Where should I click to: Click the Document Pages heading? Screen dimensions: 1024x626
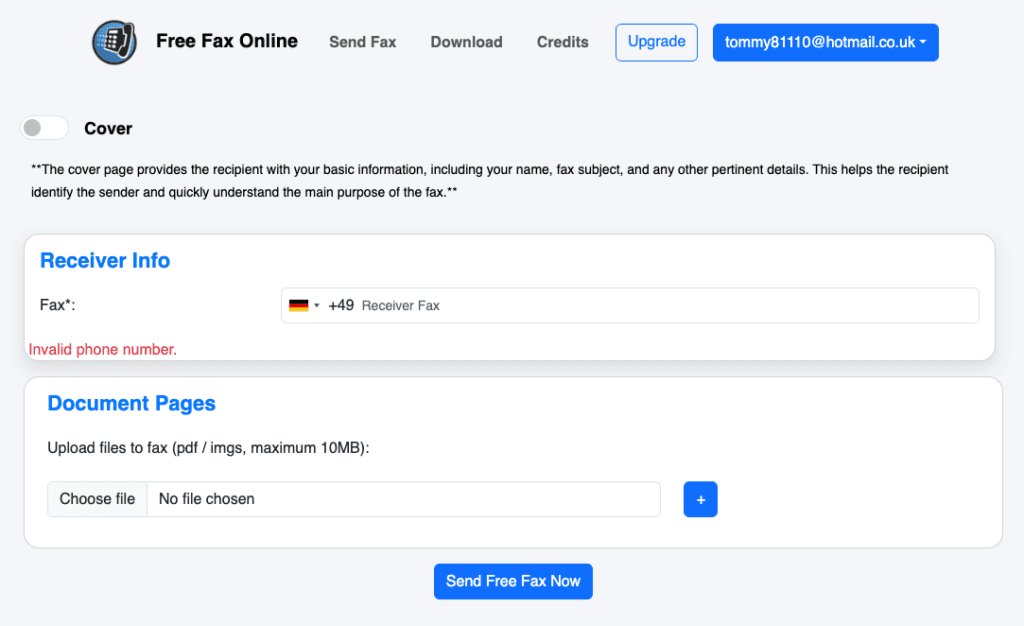click(131, 404)
